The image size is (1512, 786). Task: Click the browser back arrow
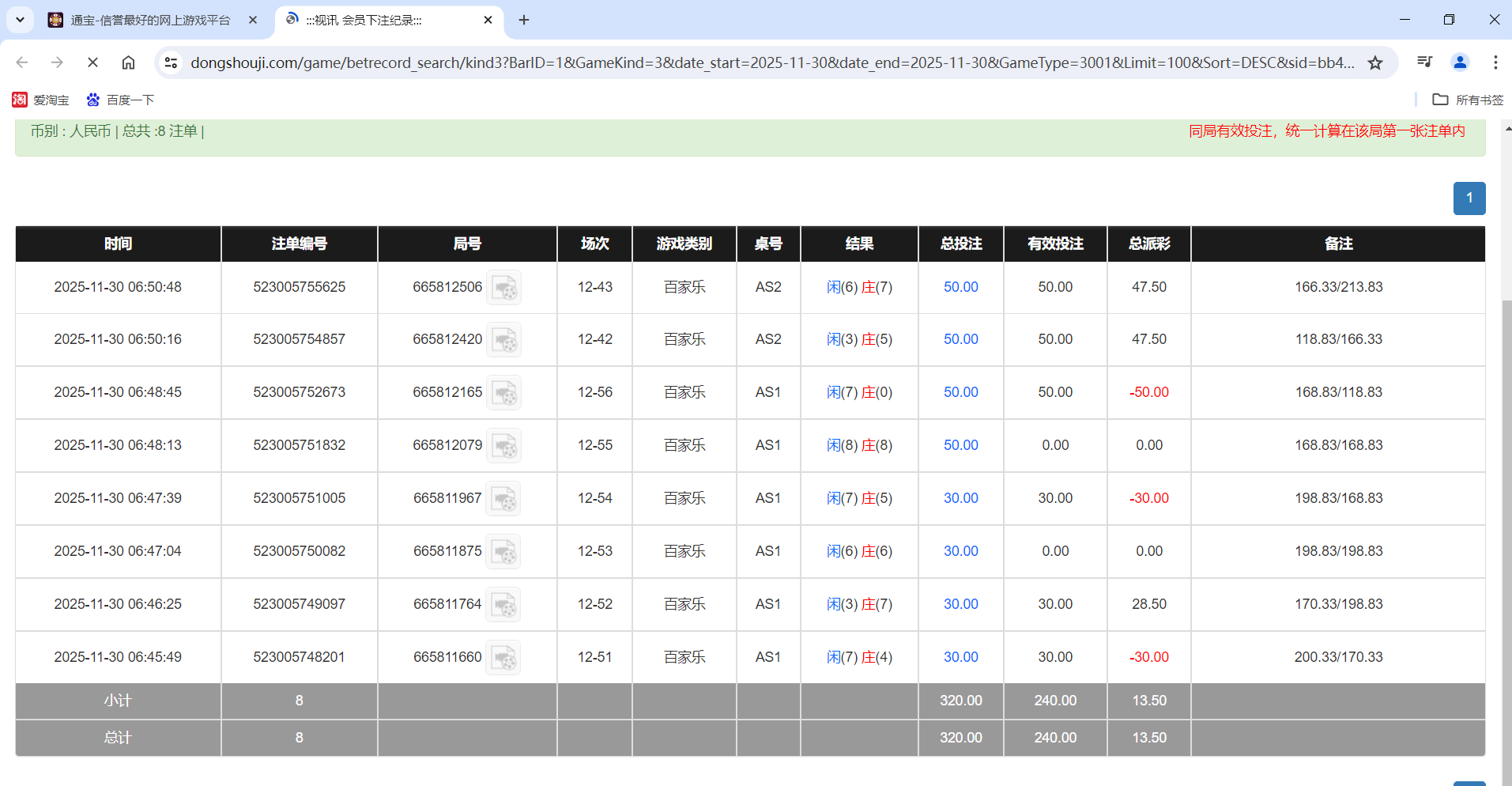pyautogui.click(x=21, y=62)
